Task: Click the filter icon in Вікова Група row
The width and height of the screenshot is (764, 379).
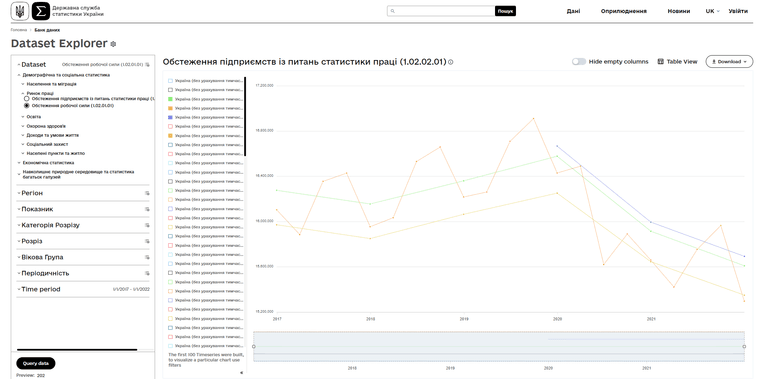Action: click(147, 257)
